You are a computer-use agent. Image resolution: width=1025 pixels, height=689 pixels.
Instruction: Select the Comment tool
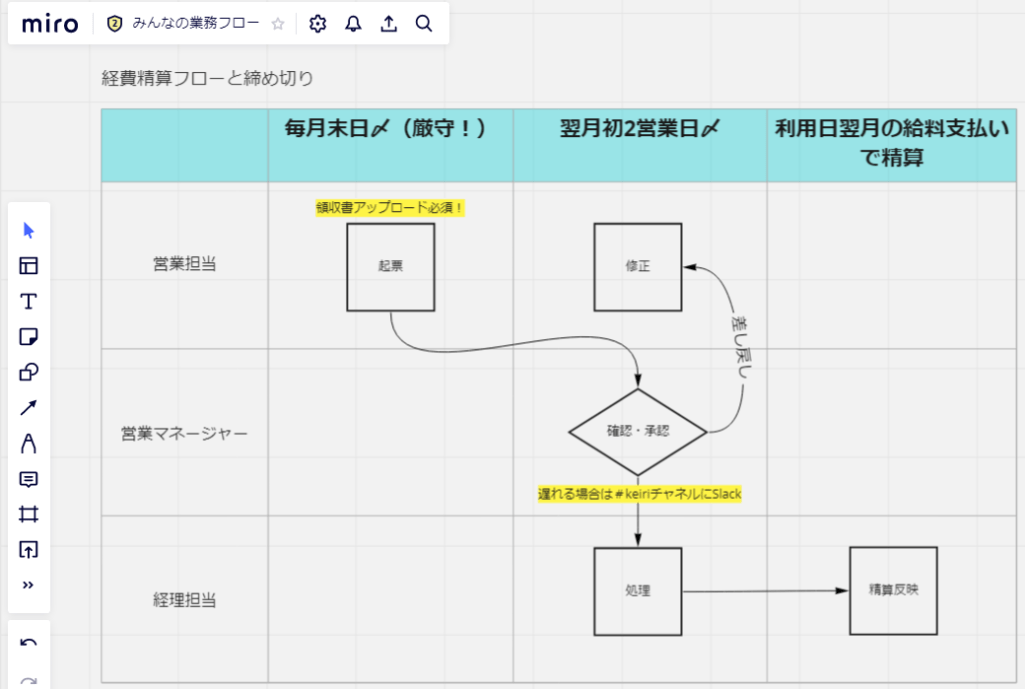pyautogui.click(x=28, y=479)
